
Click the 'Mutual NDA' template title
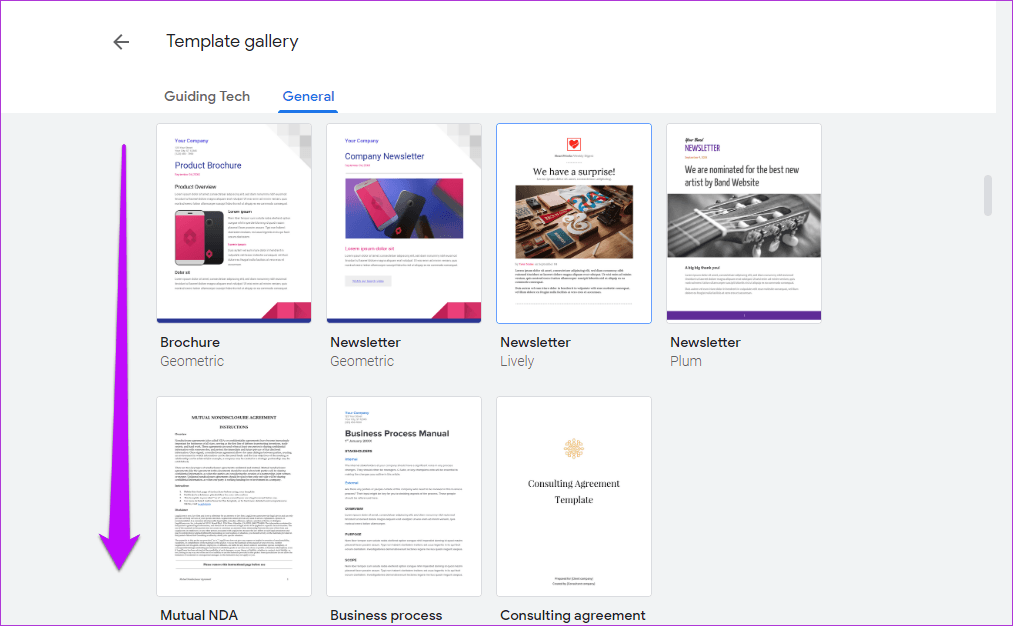click(199, 615)
